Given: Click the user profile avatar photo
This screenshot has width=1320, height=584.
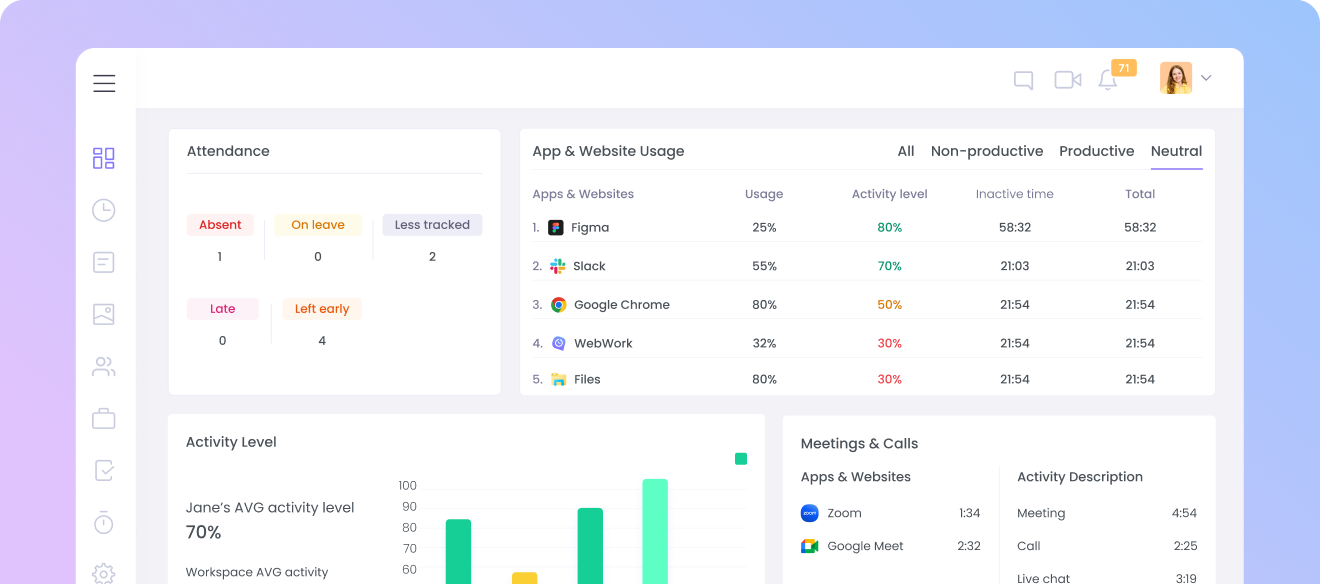Looking at the screenshot, I should point(1175,78).
